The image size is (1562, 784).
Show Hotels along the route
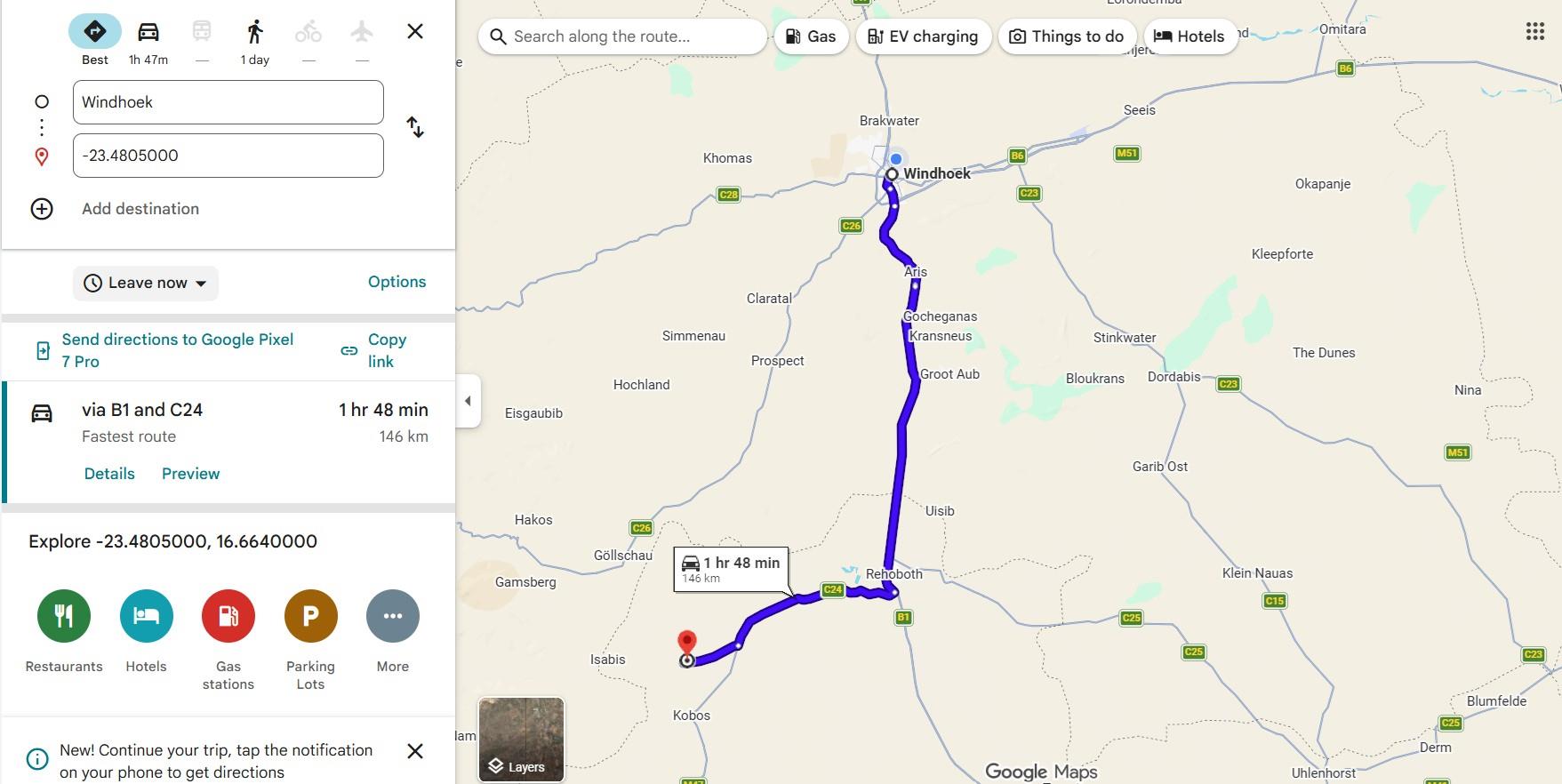1189,36
